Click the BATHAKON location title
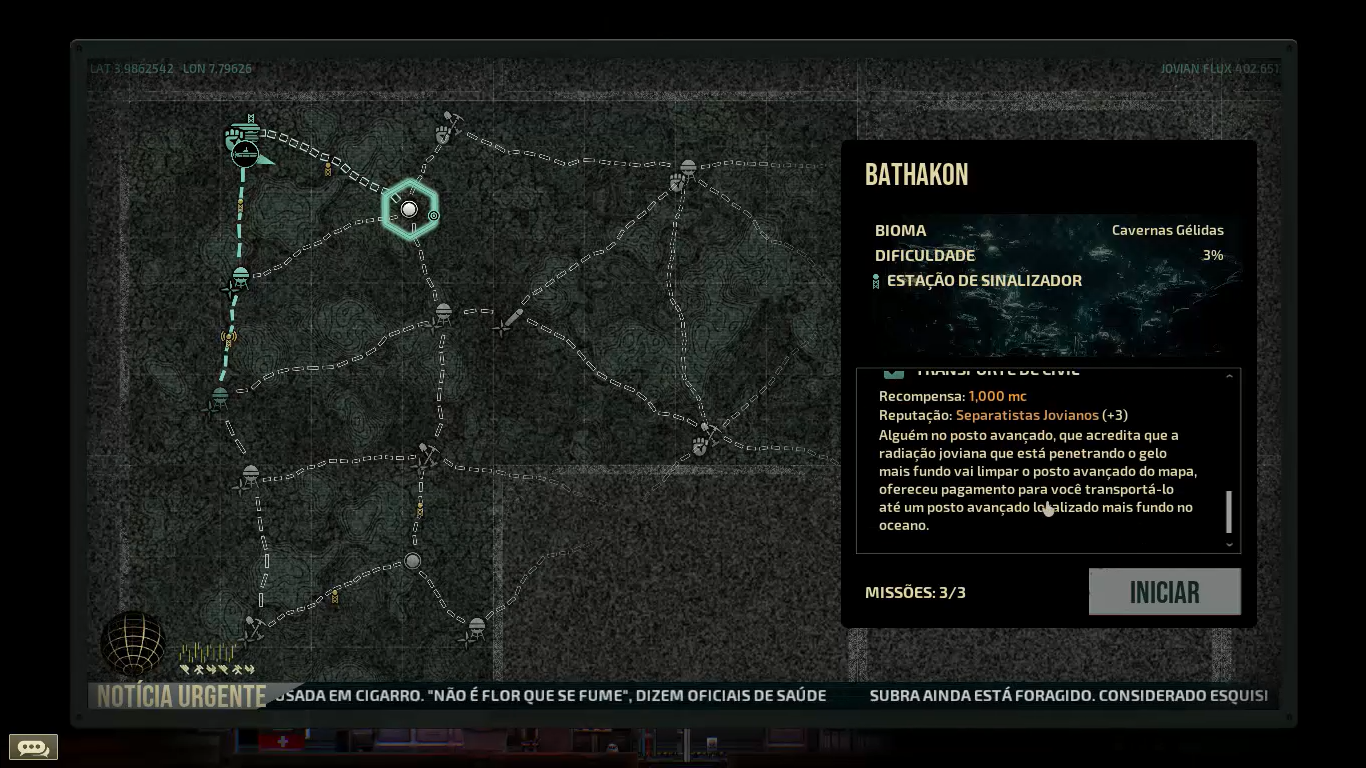The height and width of the screenshot is (768, 1366). pyautogui.click(x=916, y=175)
